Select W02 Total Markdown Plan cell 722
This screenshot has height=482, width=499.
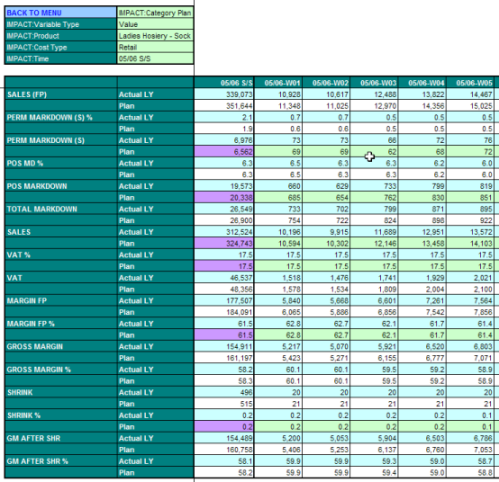[326, 221]
